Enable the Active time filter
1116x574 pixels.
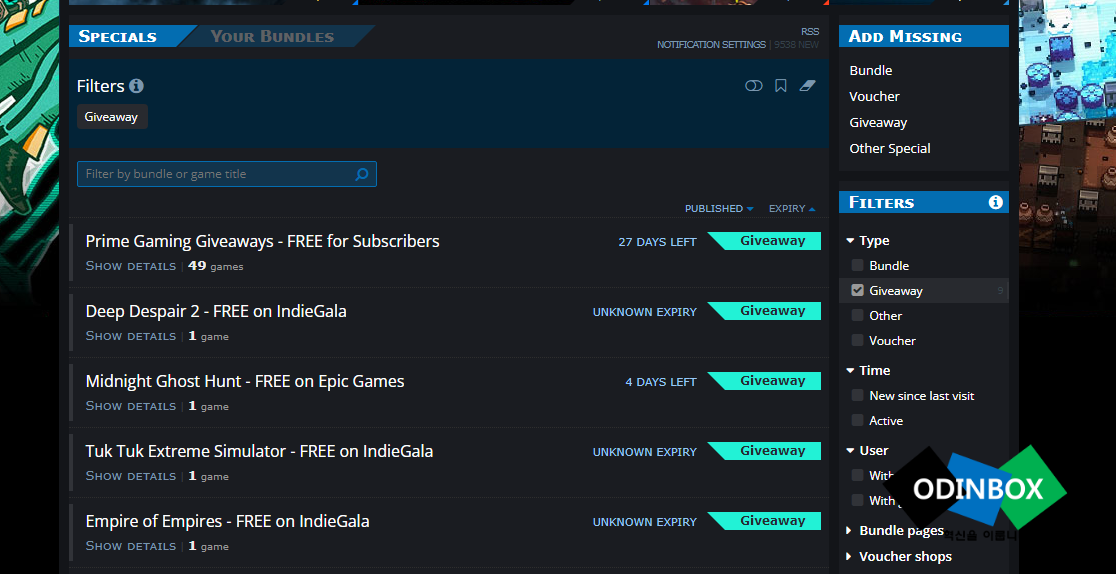click(857, 421)
